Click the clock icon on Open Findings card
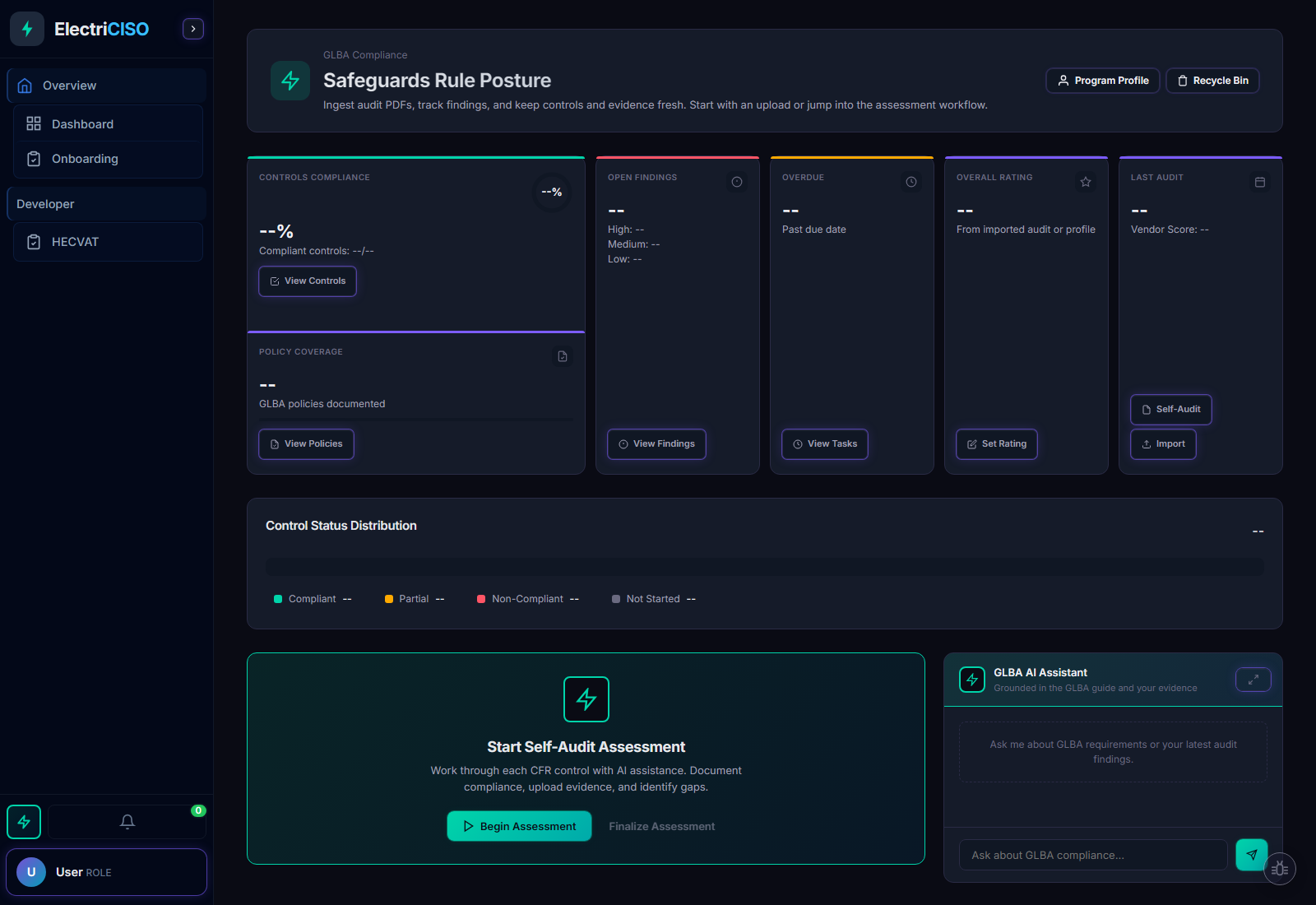 (x=737, y=182)
